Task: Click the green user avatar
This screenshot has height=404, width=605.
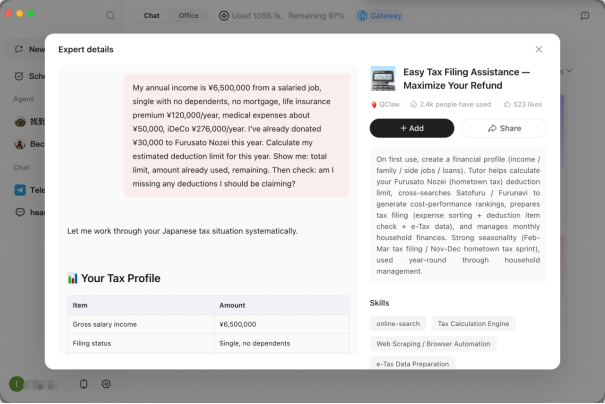Action: 17,384
